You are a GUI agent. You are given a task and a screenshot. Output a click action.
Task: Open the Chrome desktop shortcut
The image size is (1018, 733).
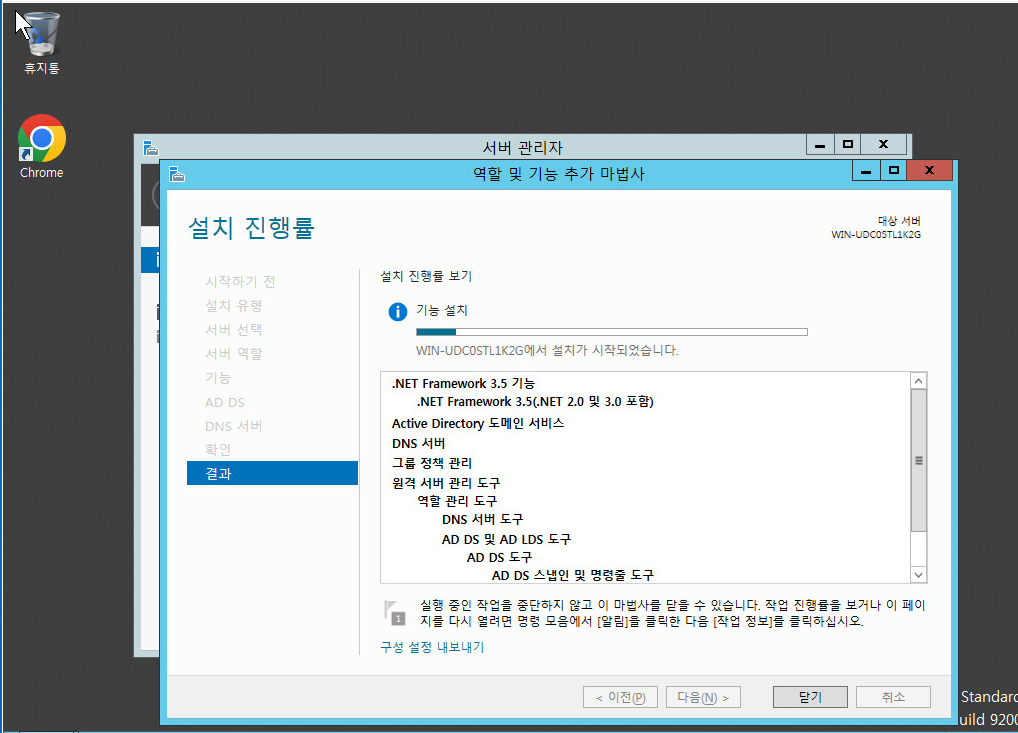coord(42,147)
